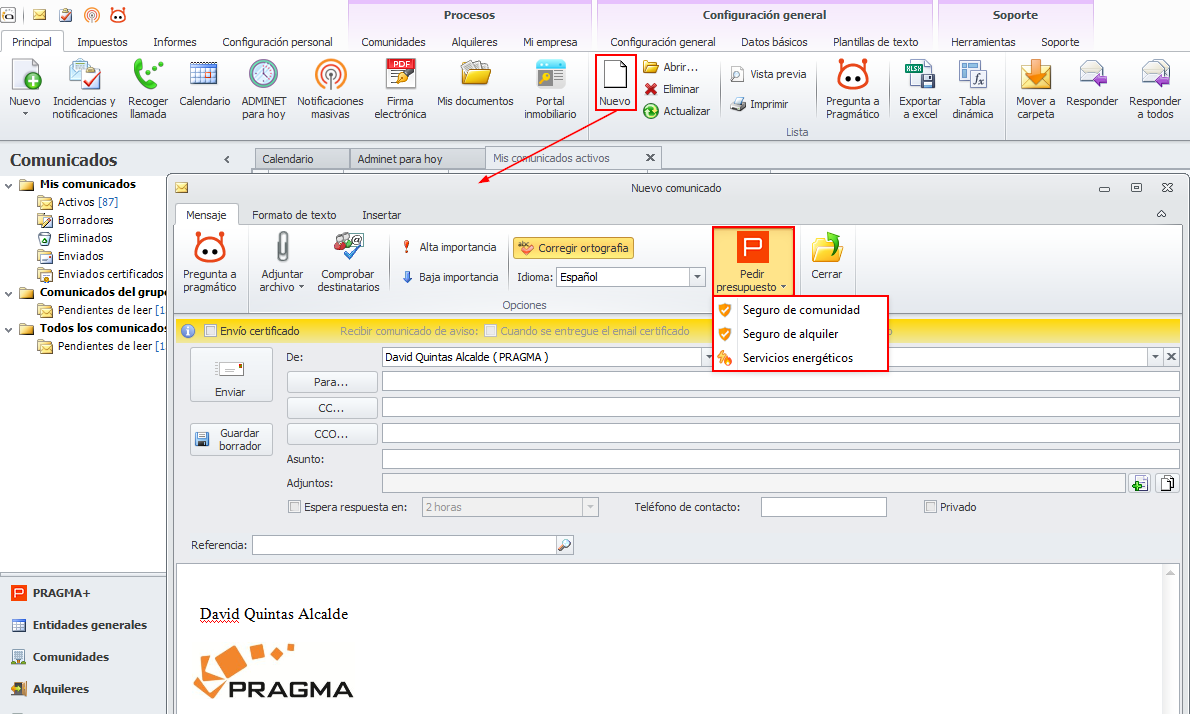This screenshot has height=714, width=1190.
Task: Select Seguro de alquiler menu entry
Action: coord(801,334)
